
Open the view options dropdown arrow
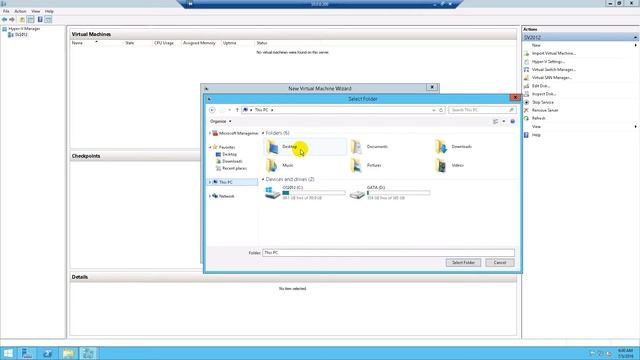[504, 122]
